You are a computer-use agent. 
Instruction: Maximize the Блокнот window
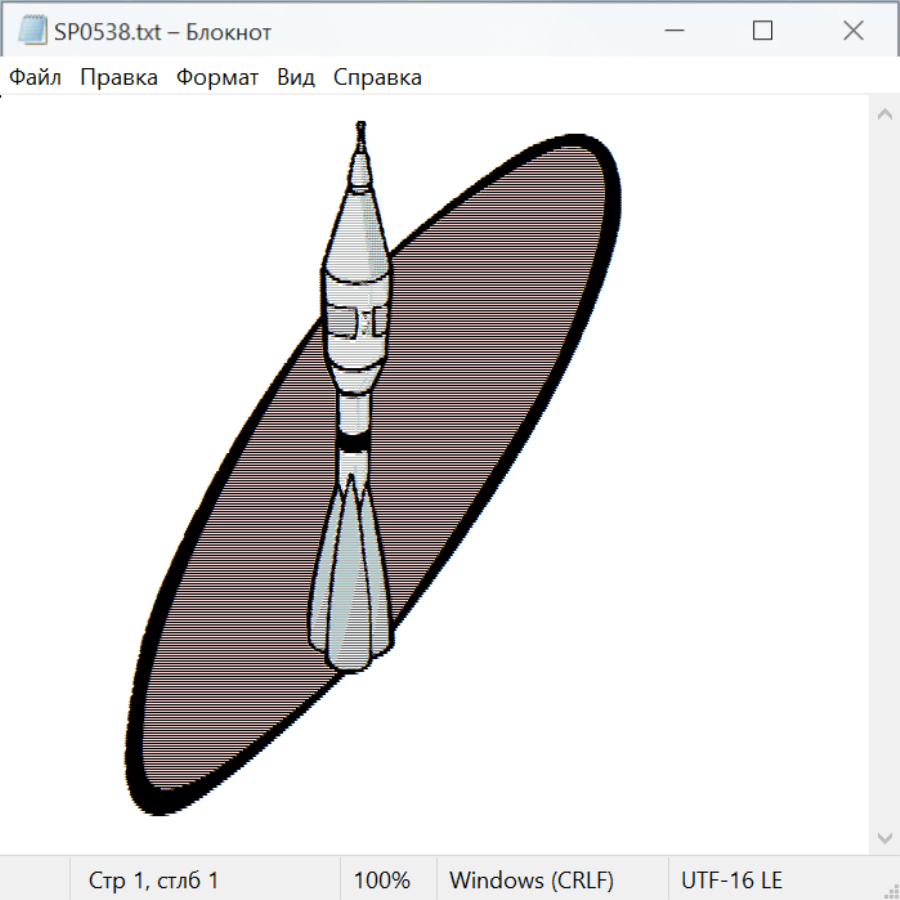762,31
